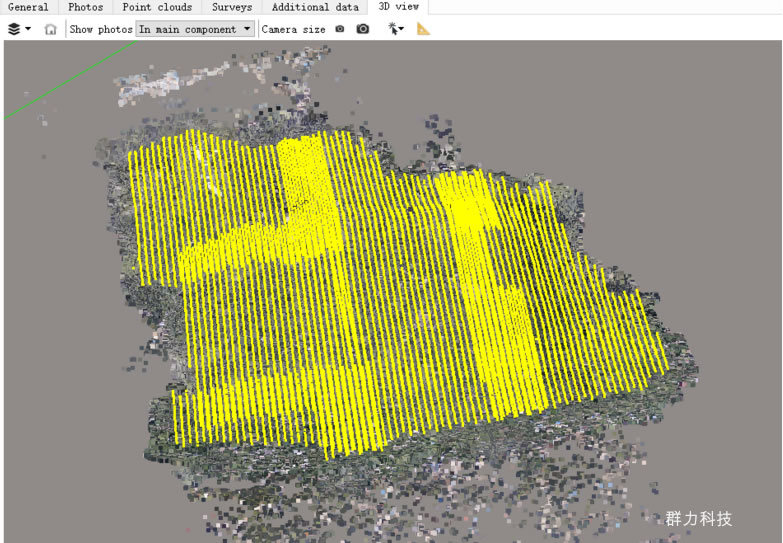
Task: Select the pointer selection tool icon
Action: (393, 29)
